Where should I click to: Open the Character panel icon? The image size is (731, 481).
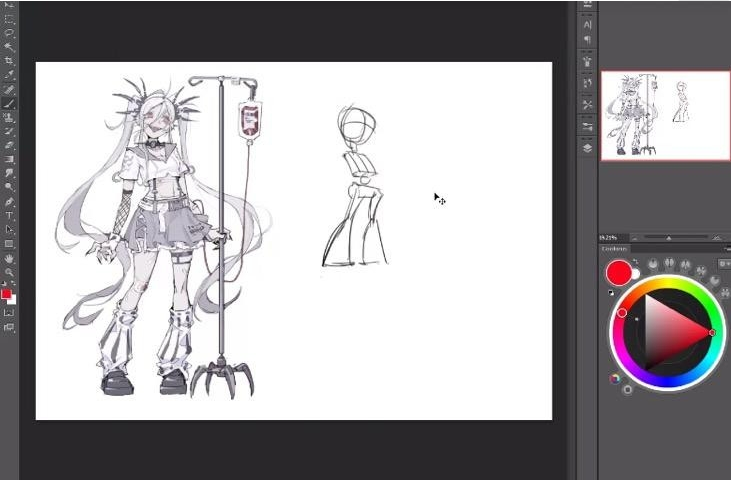click(x=587, y=24)
